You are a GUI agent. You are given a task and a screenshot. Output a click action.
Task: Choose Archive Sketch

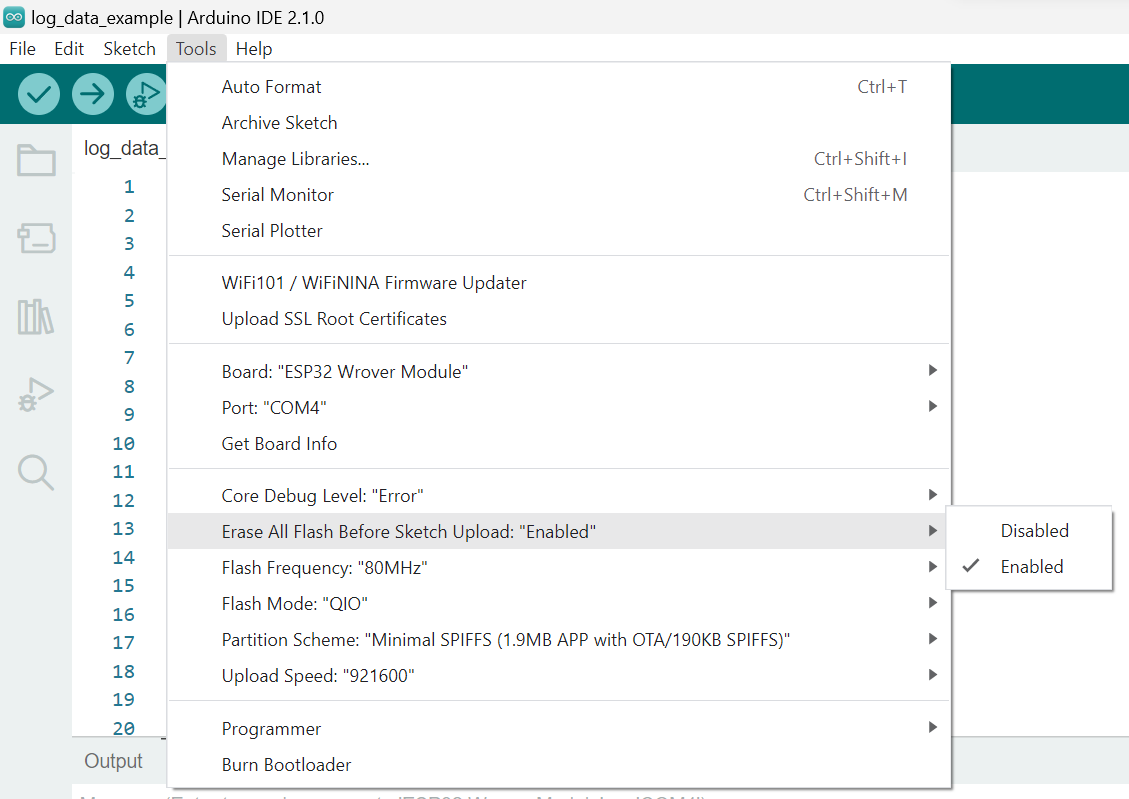point(559,122)
